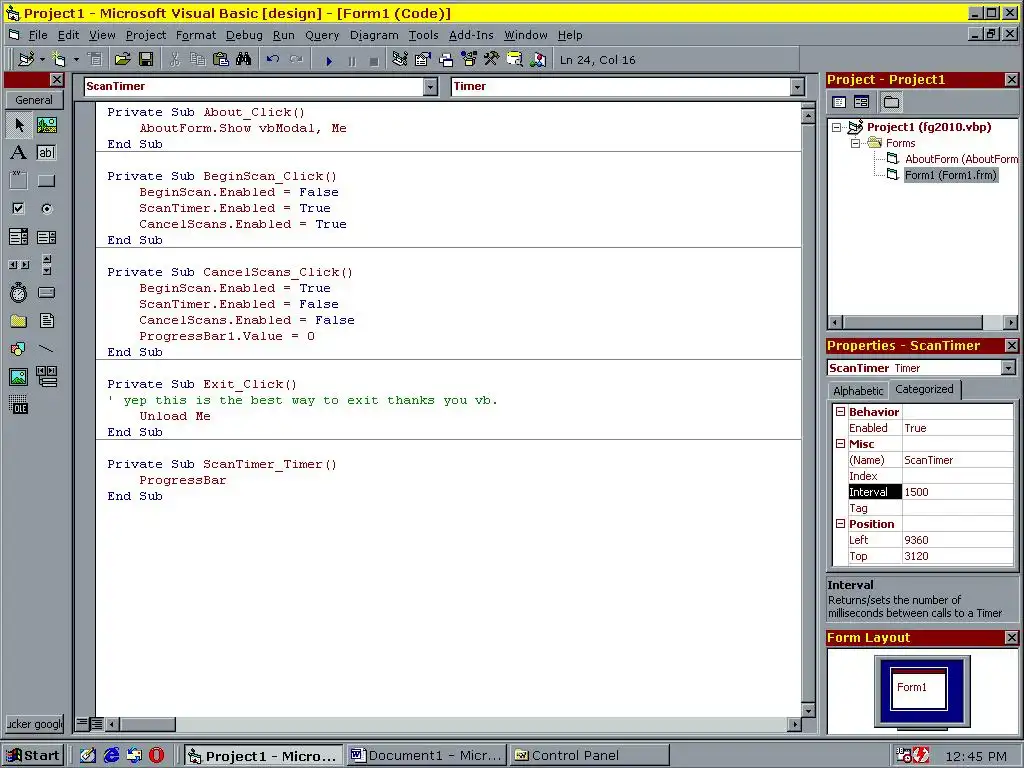Select the OptionButton control in the toolbox
Image resolution: width=1024 pixels, height=768 pixels.
pos(46,208)
